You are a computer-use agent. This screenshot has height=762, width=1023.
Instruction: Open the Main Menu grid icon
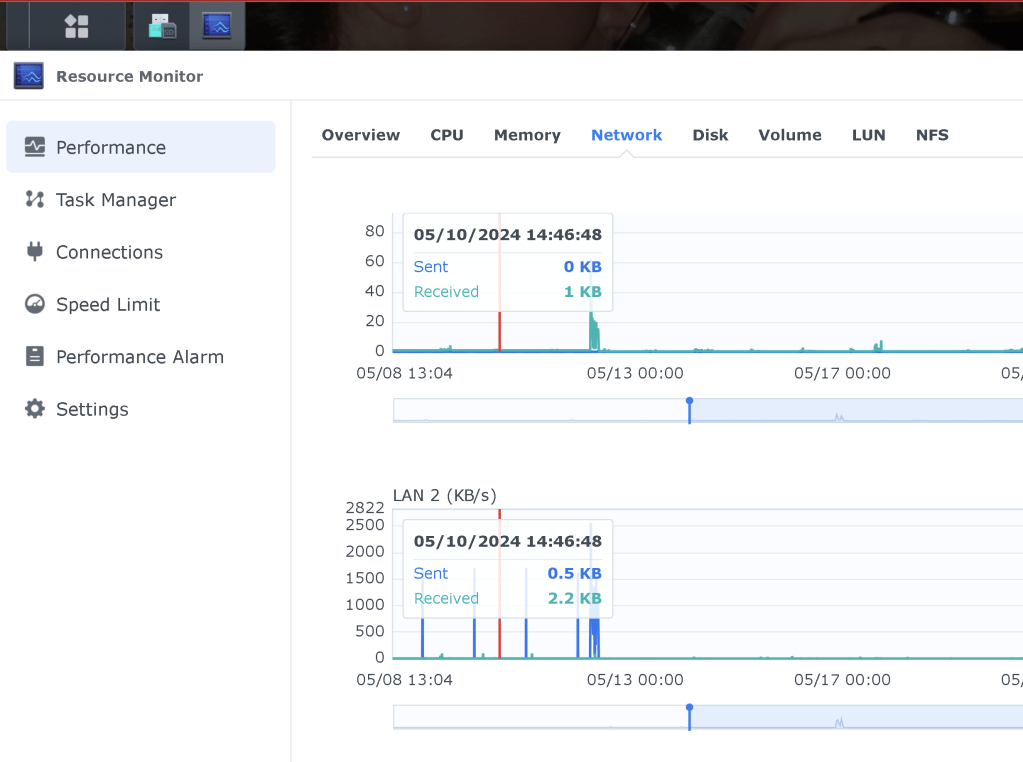click(77, 26)
